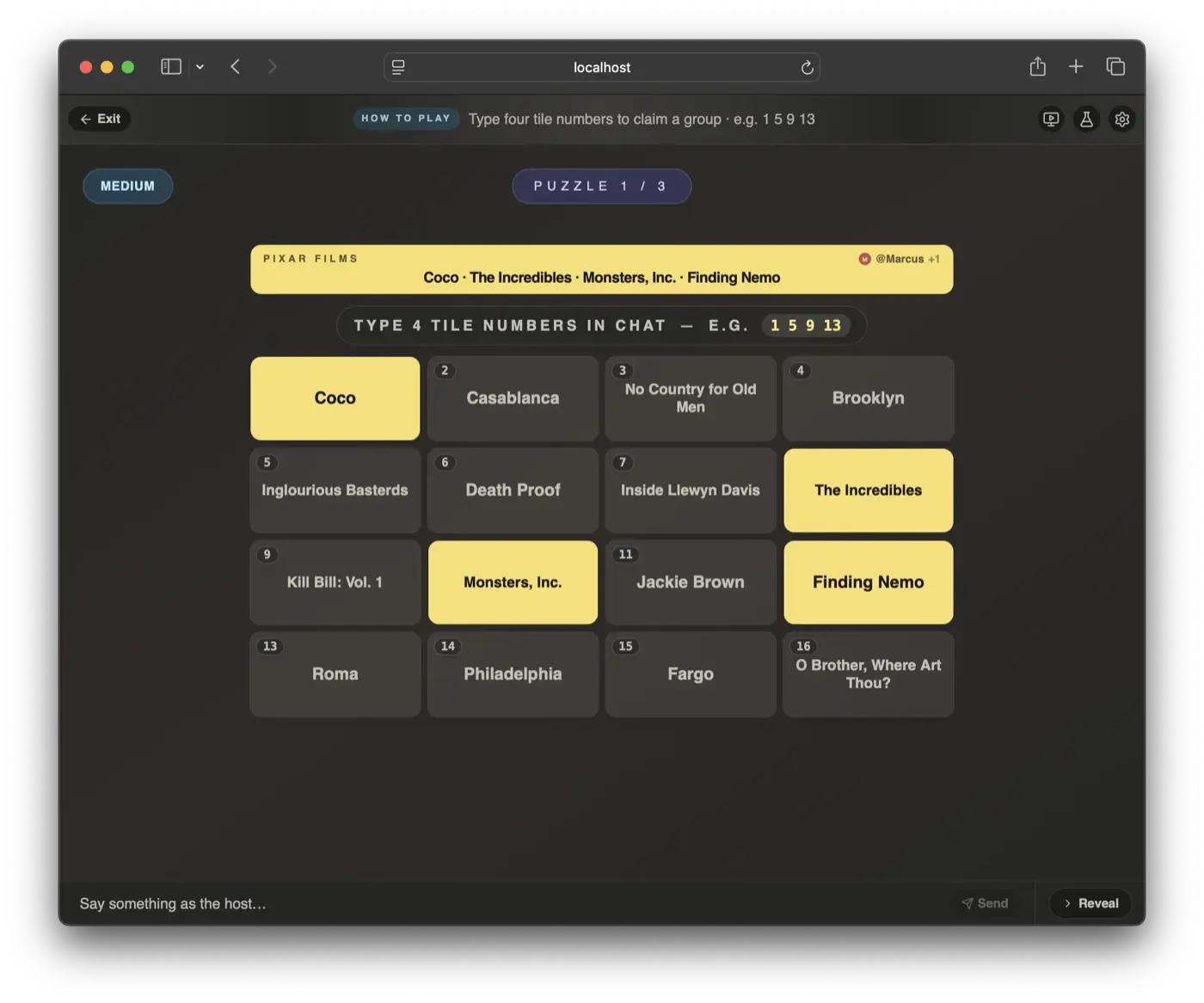Select The Incredibles tile
This screenshot has width=1204, height=1003.
pyautogui.click(x=869, y=490)
